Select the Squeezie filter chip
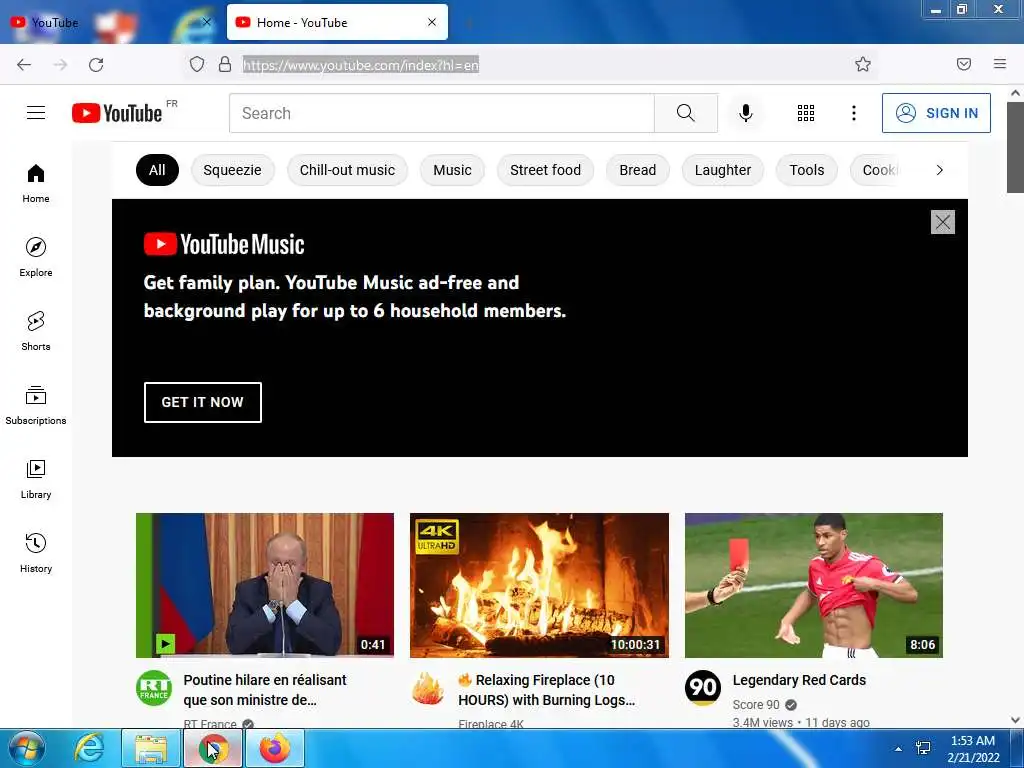1024x768 pixels. (x=232, y=170)
